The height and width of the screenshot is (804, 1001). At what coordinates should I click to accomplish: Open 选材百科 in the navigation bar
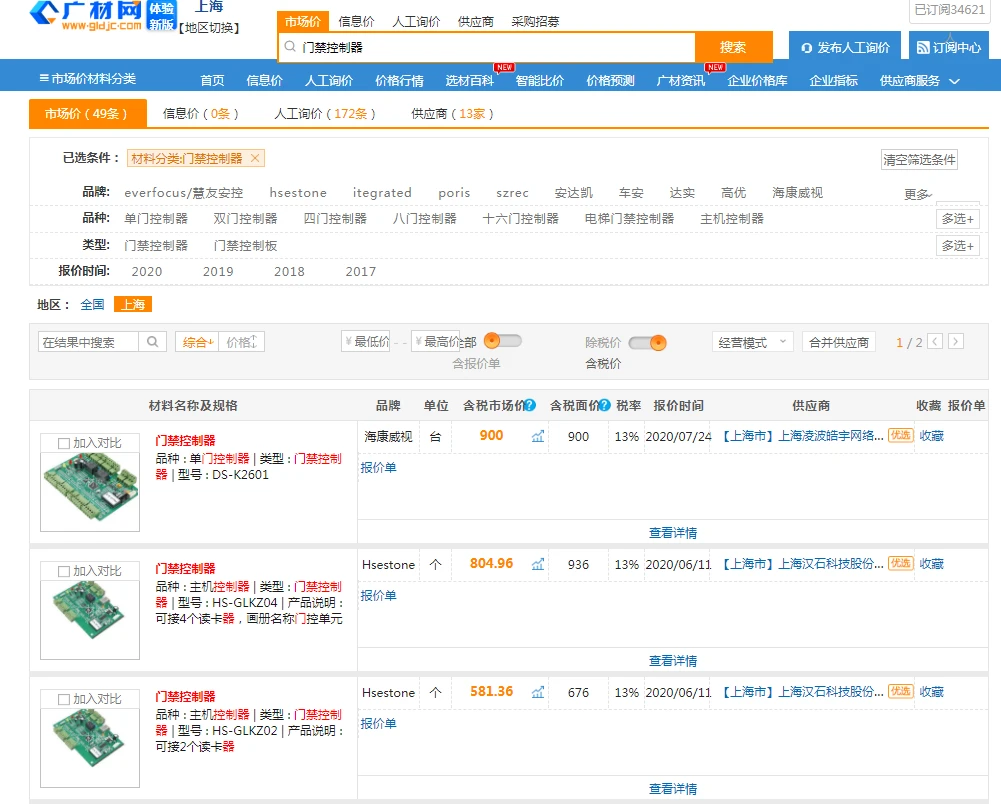470,81
